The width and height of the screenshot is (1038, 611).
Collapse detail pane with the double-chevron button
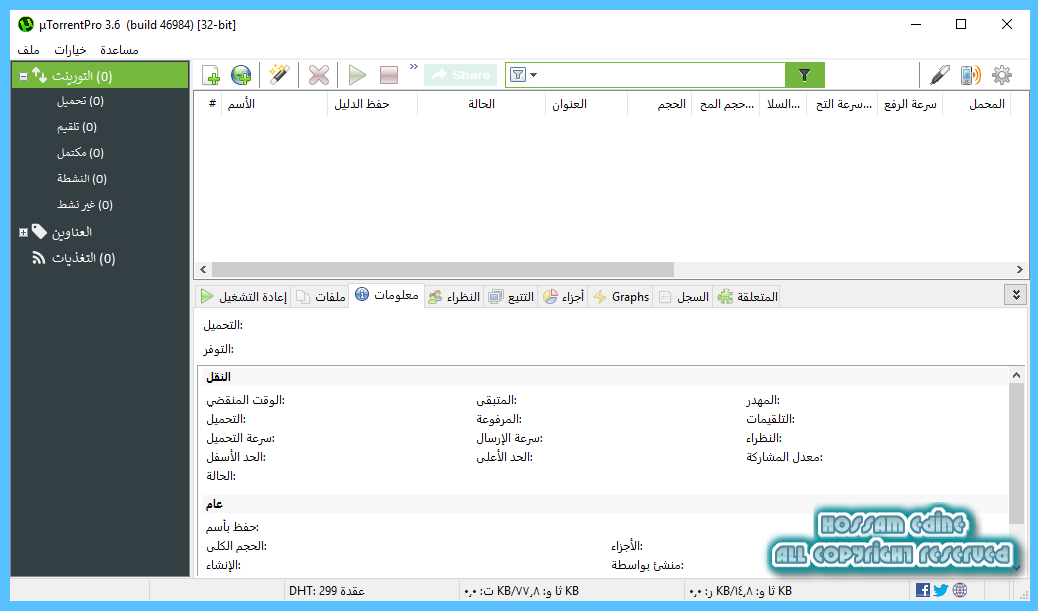pyautogui.click(x=1015, y=295)
